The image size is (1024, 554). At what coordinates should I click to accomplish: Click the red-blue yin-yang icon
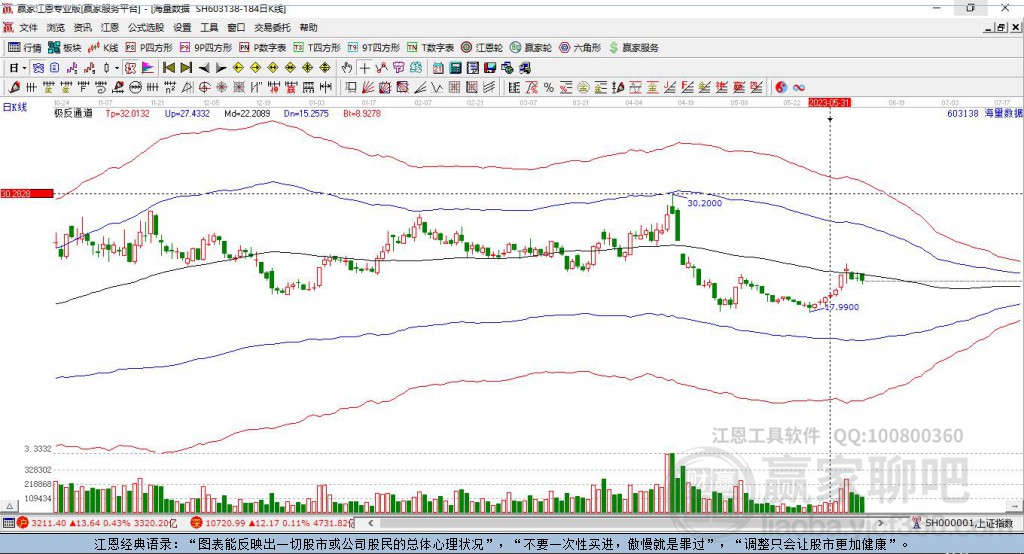click(781, 88)
